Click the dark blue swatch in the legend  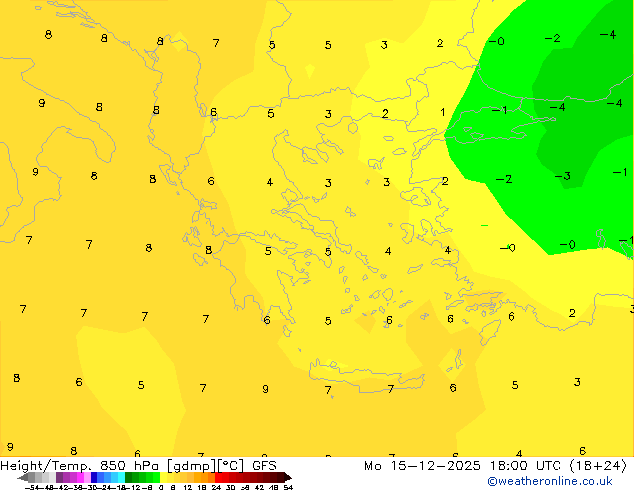[94, 477]
